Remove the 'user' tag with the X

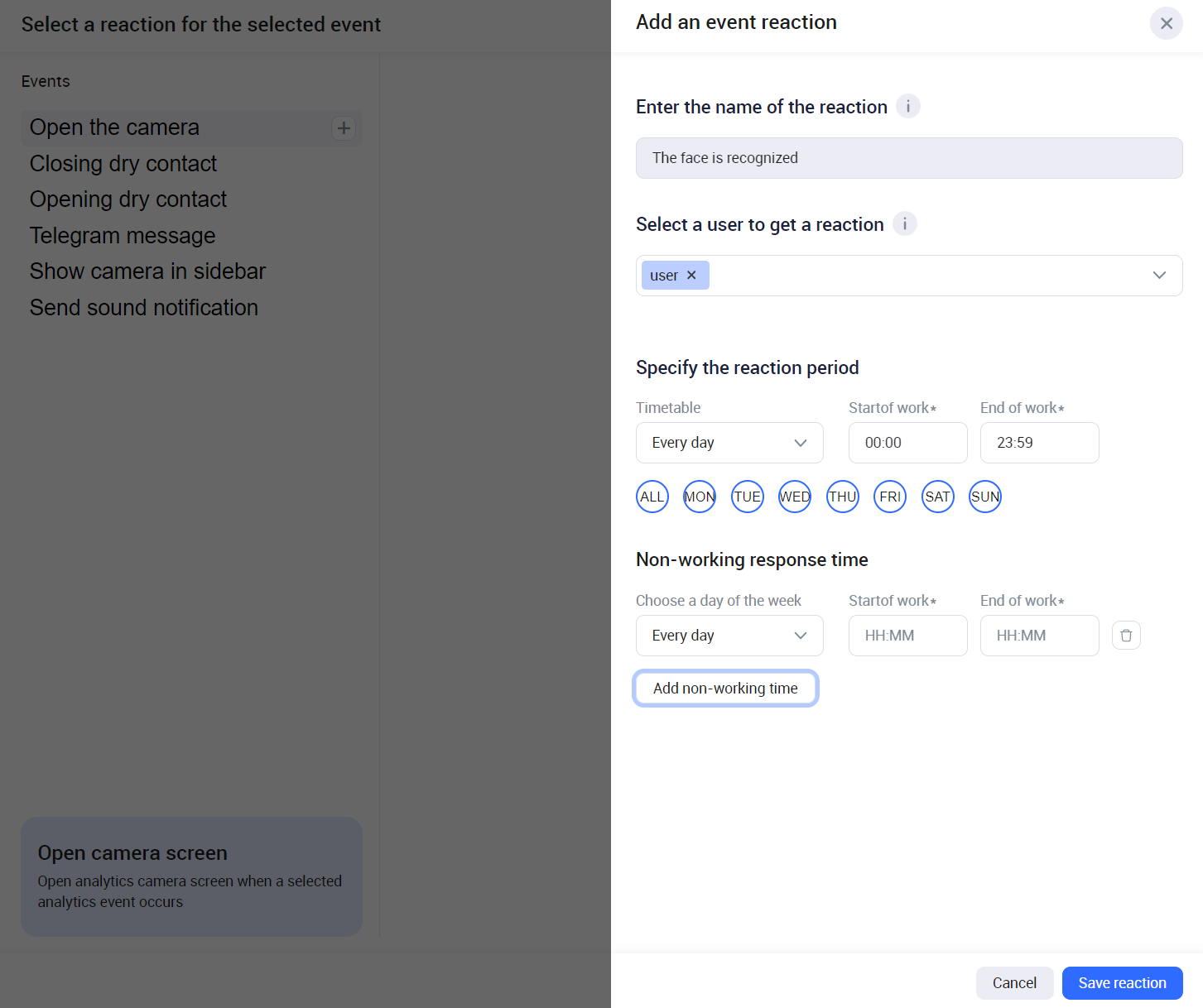click(691, 276)
